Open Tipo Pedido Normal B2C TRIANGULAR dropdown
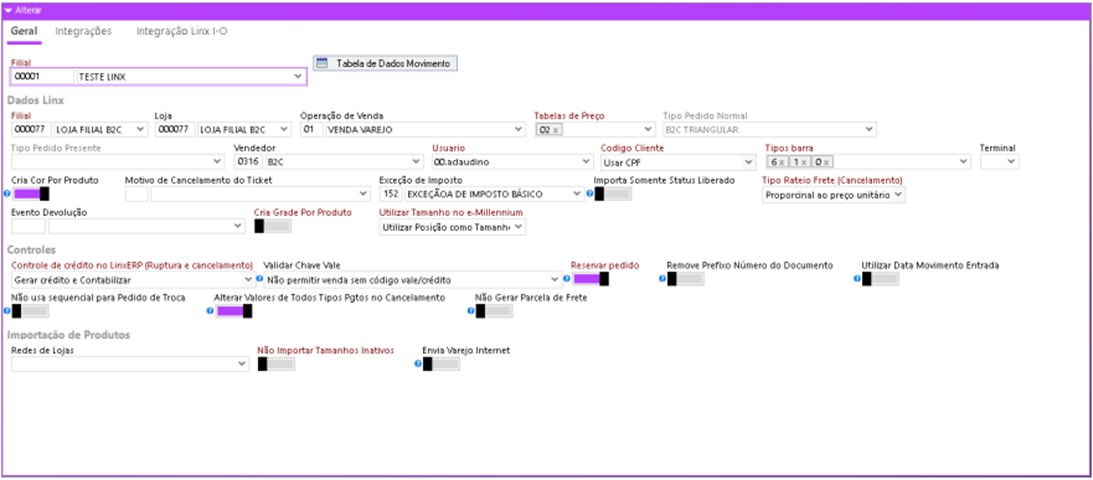Image resolution: width=1093 pixels, height=480 pixels. click(869, 130)
